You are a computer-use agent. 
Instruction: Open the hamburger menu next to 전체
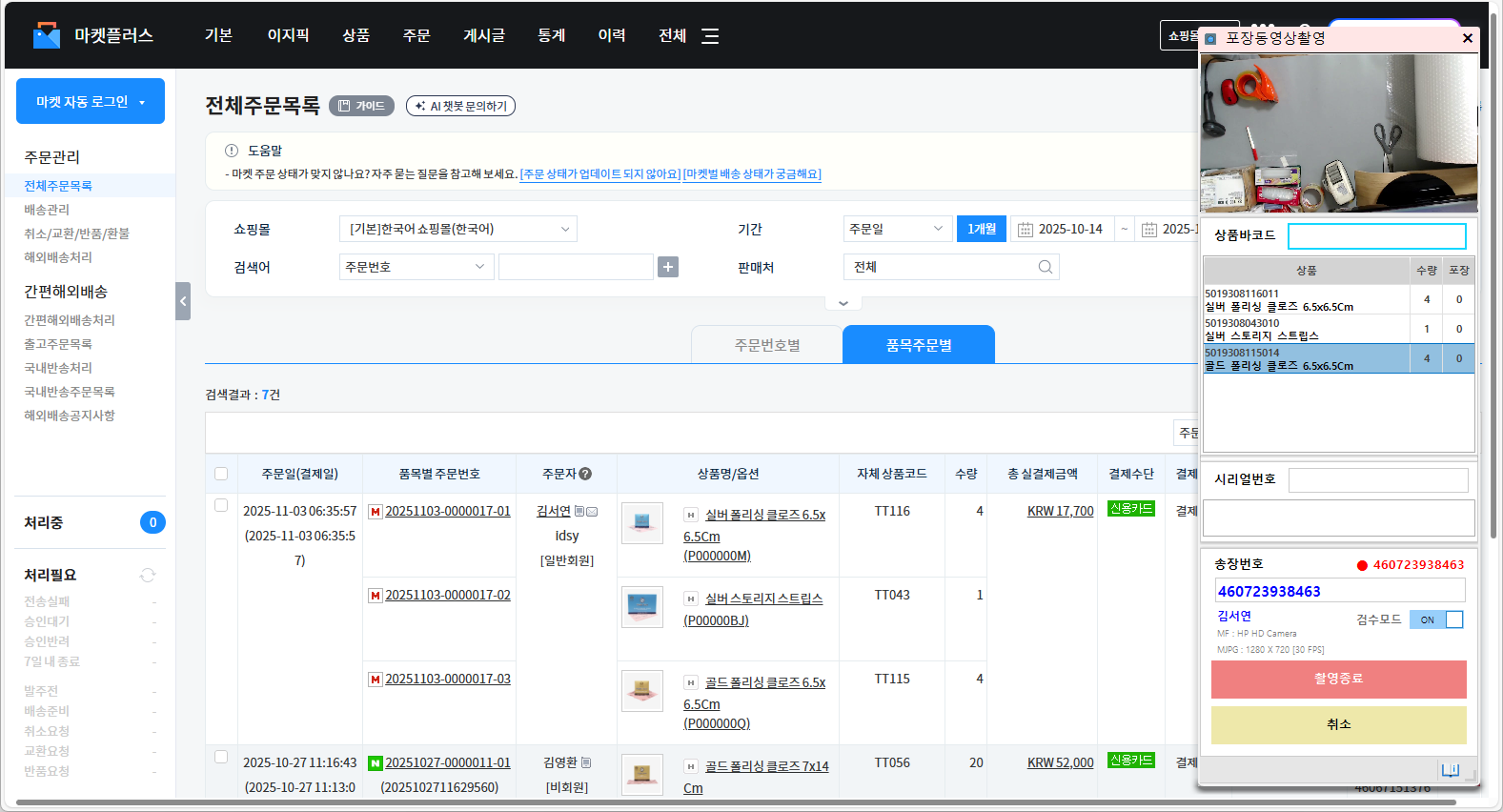click(710, 36)
